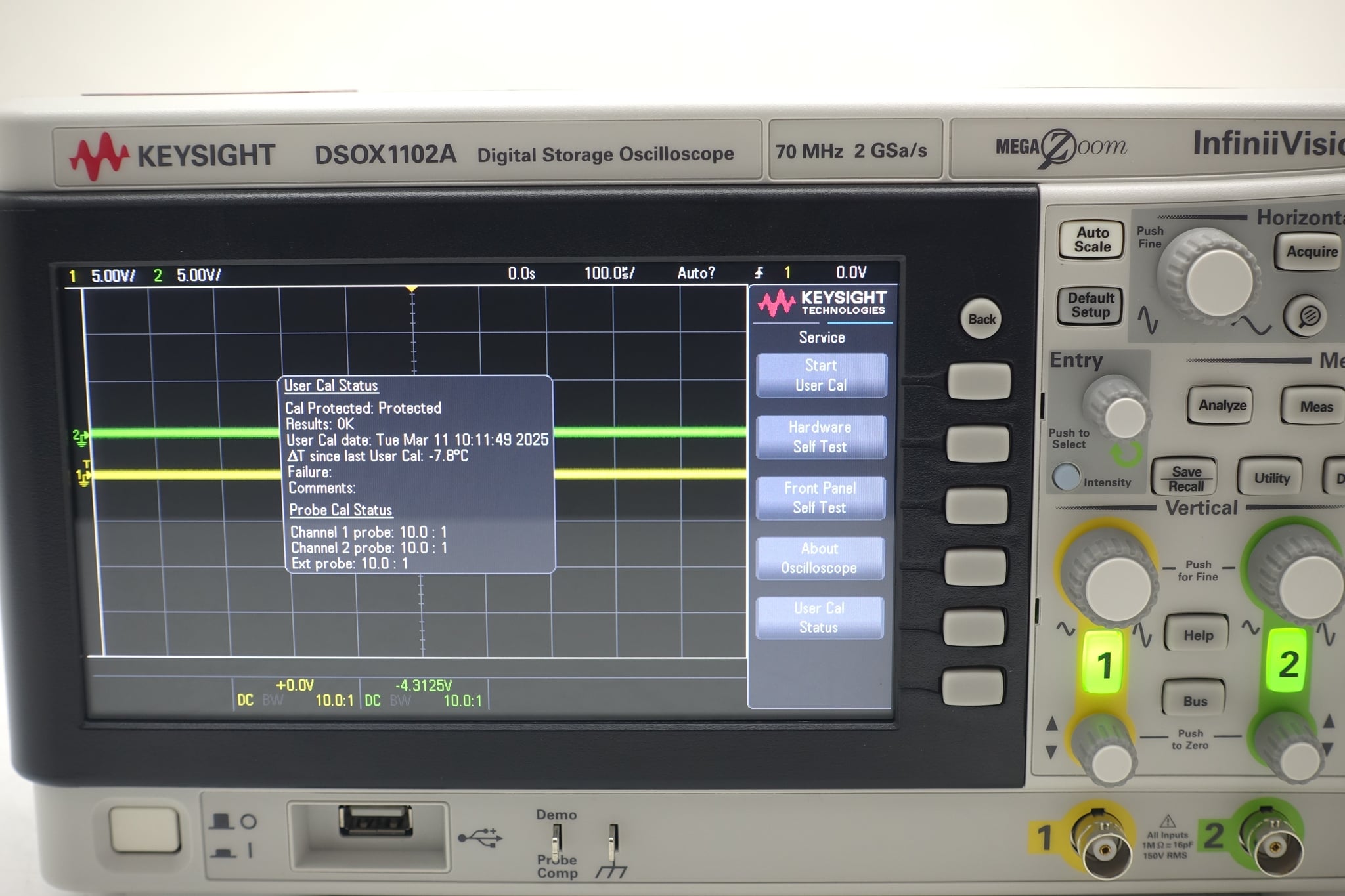Tap the green channel 2 trace
The height and width of the screenshot is (896, 1345).
pyautogui.click(x=650, y=431)
